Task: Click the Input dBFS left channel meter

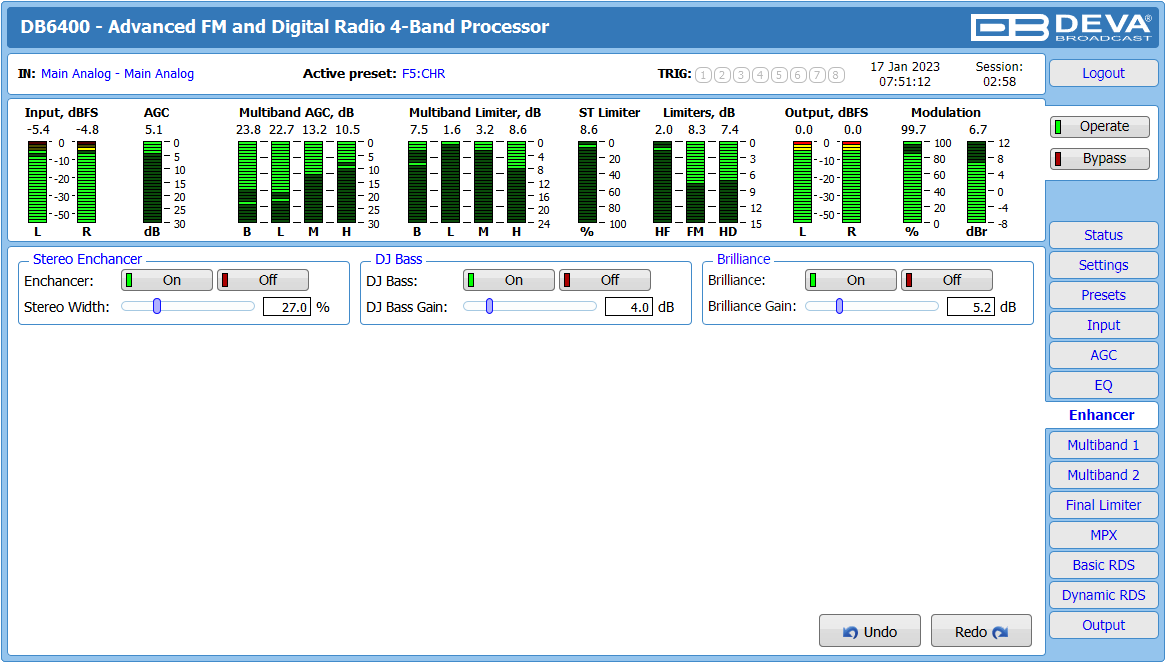Action: [37, 182]
